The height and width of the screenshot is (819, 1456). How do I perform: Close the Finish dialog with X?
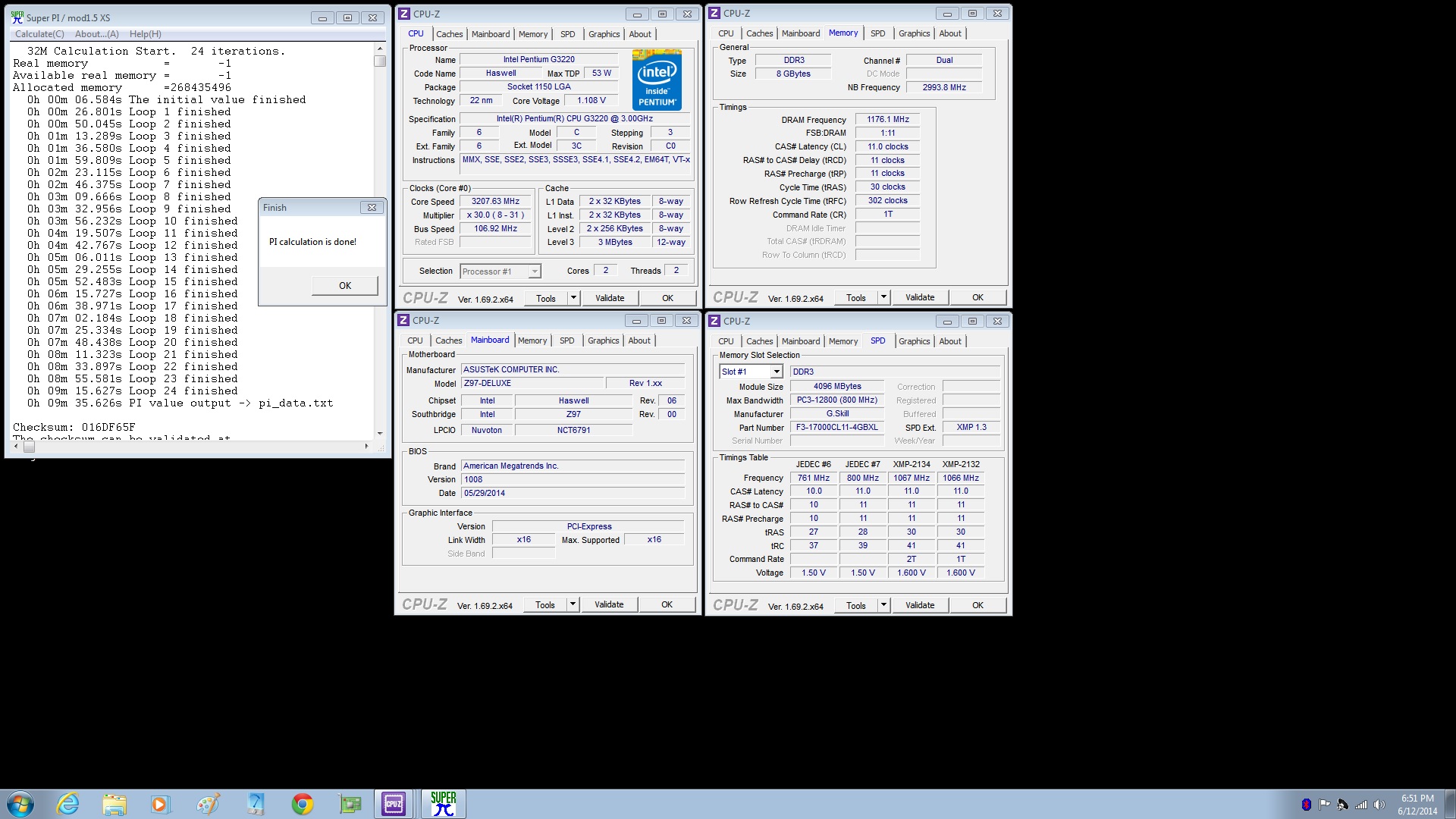(x=372, y=207)
